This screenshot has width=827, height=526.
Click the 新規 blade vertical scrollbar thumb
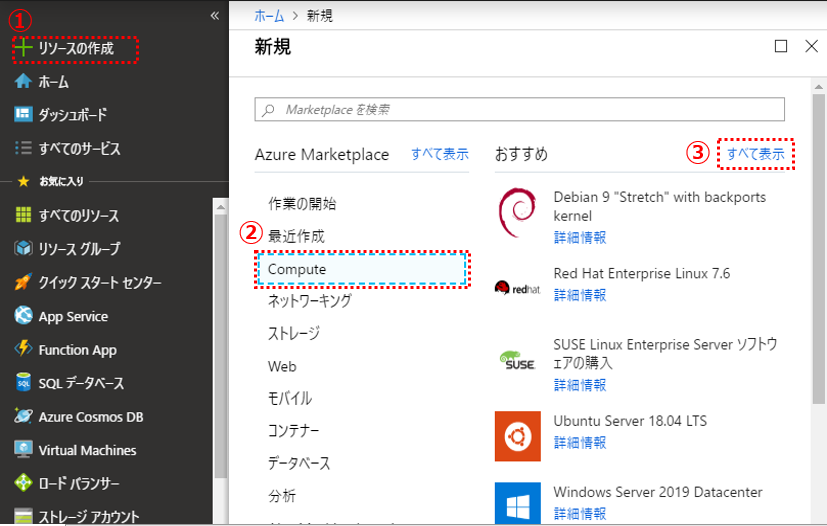(x=818, y=249)
